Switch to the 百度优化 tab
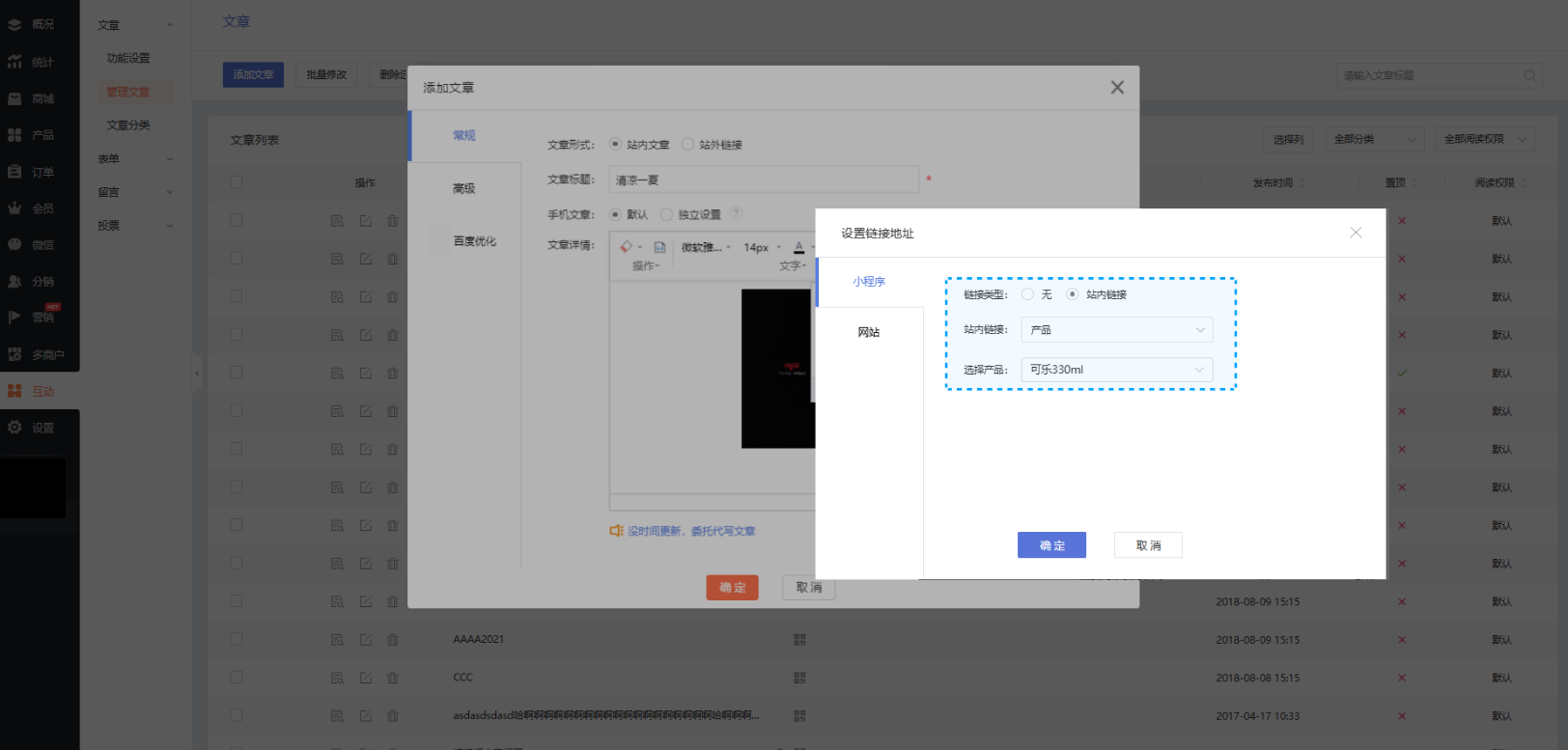This screenshot has width=1568, height=750. click(x=474, y=241)
